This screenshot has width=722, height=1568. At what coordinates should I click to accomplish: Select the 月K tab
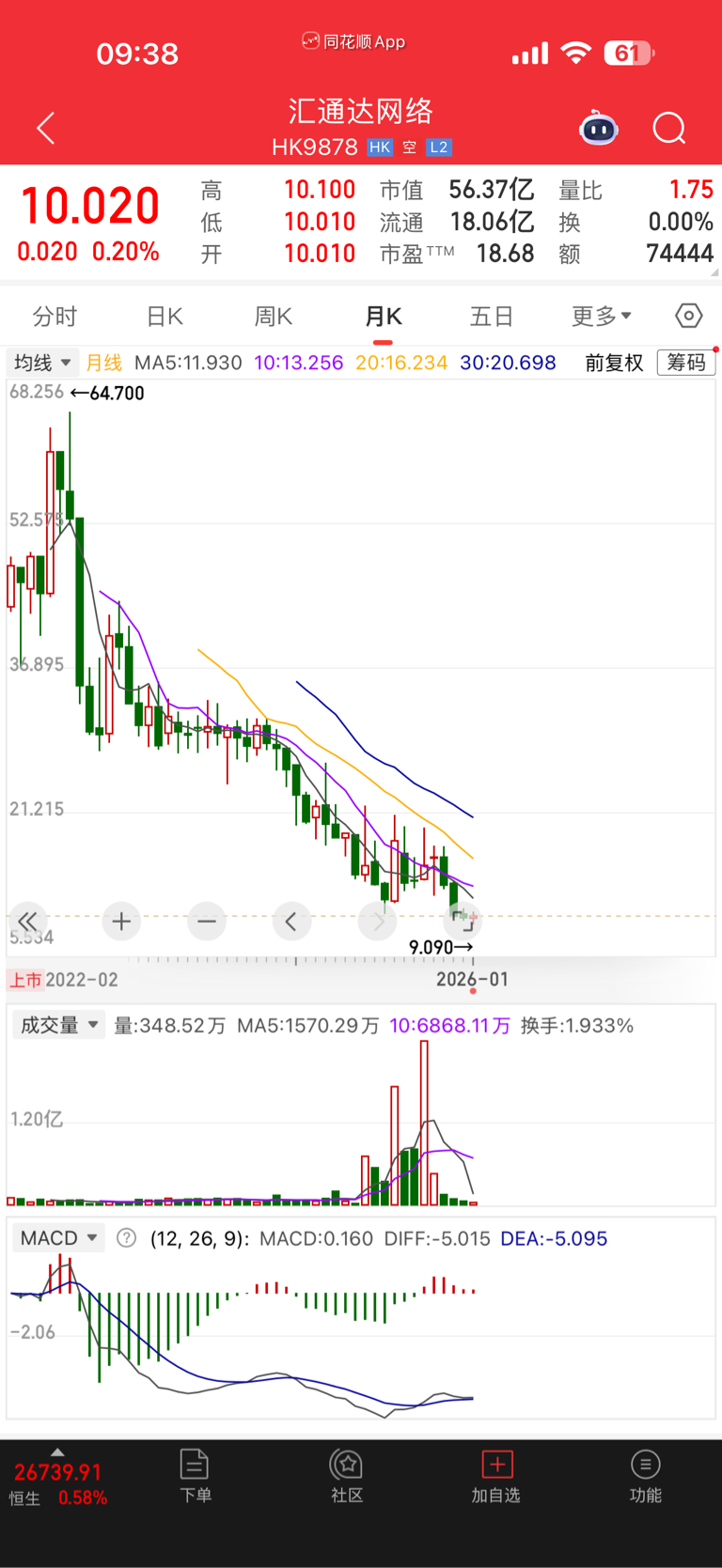point(384,317)
